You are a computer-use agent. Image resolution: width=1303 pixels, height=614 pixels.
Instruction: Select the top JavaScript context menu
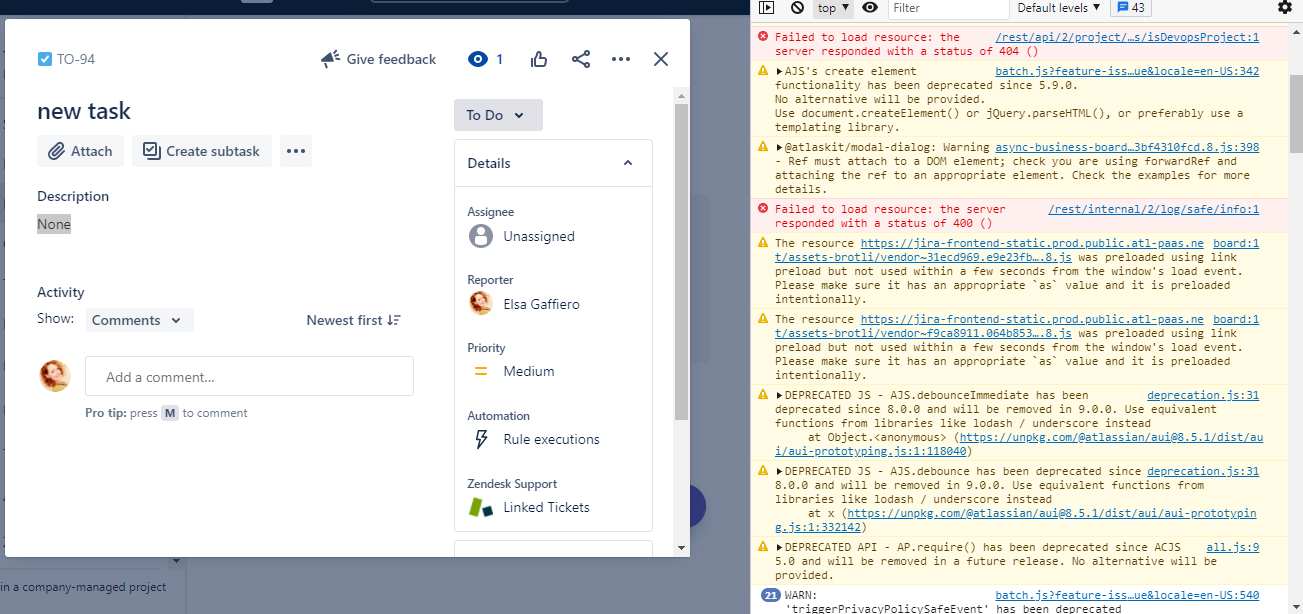833,8
